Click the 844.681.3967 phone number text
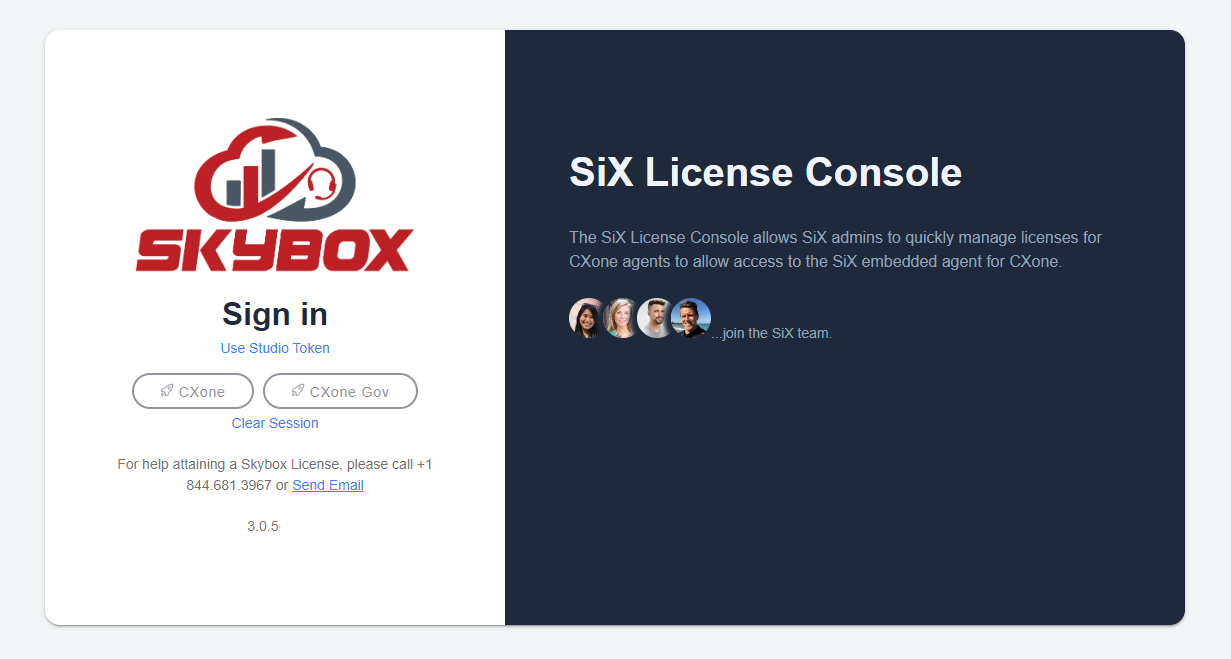 tap(229, 485)
